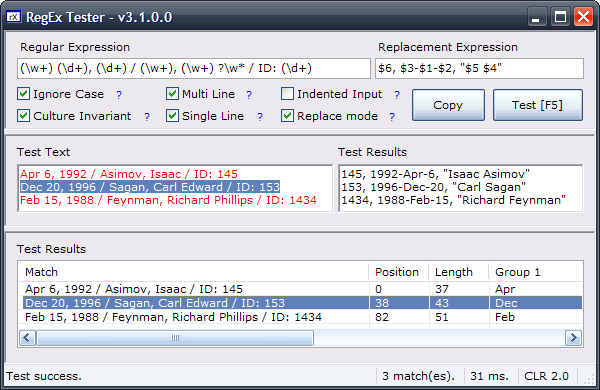The height and width of the screenshot is (390, 600).
Task: Click Length value 51 in results grid
Action: click(442, 317)
